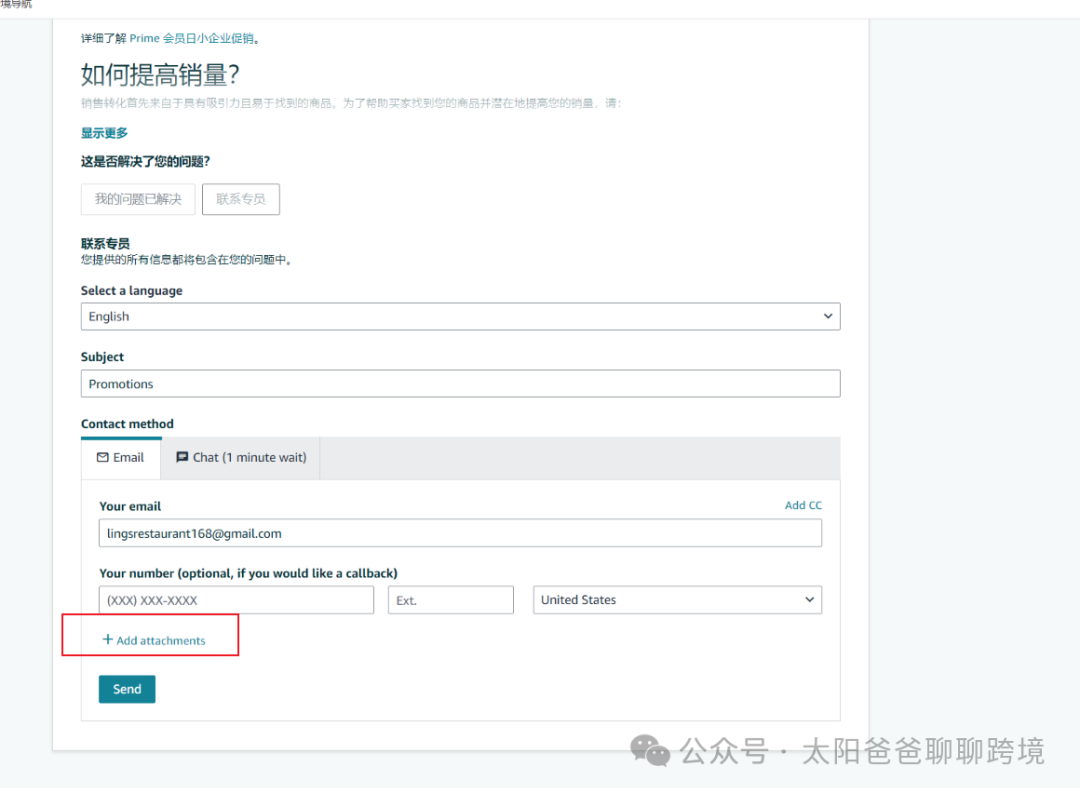This screenshot has width=1080, height=794.
Task: Click the envelope icon on Email tab
Action: point(103,457)
